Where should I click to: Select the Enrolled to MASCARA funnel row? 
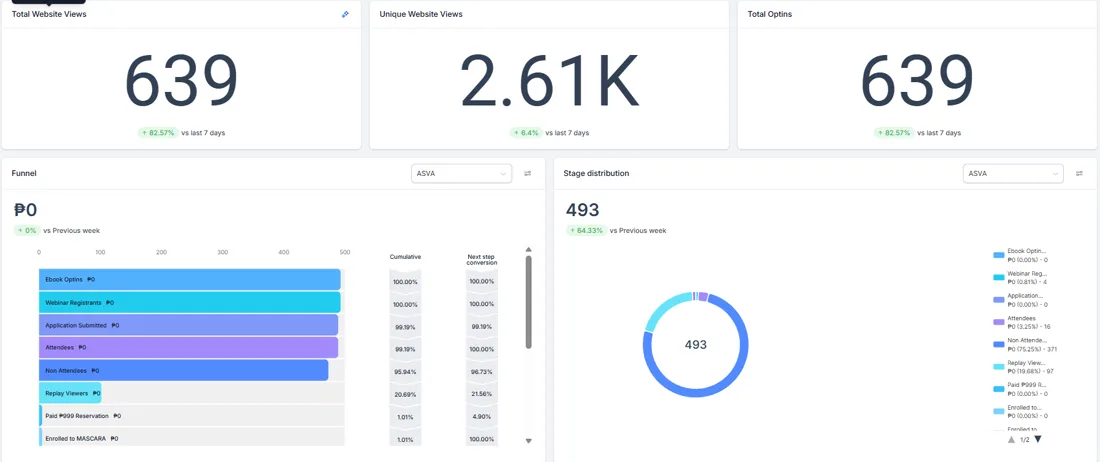(192, 438)
